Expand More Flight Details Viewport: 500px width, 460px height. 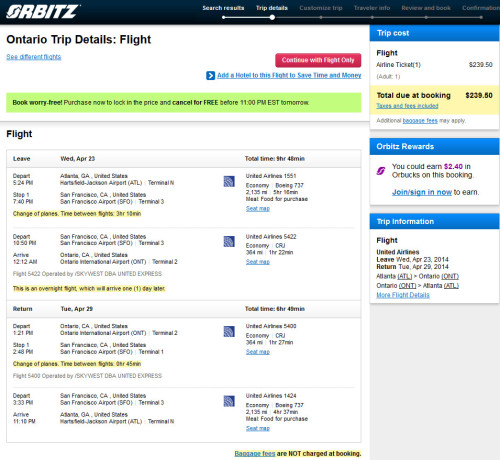tap(403, 295)
